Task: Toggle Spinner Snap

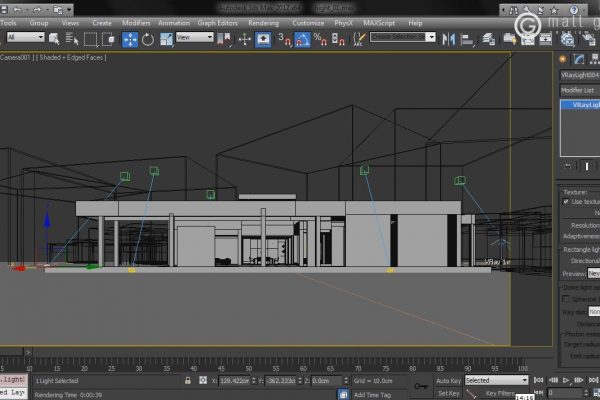Action: [x=338, y=39]
